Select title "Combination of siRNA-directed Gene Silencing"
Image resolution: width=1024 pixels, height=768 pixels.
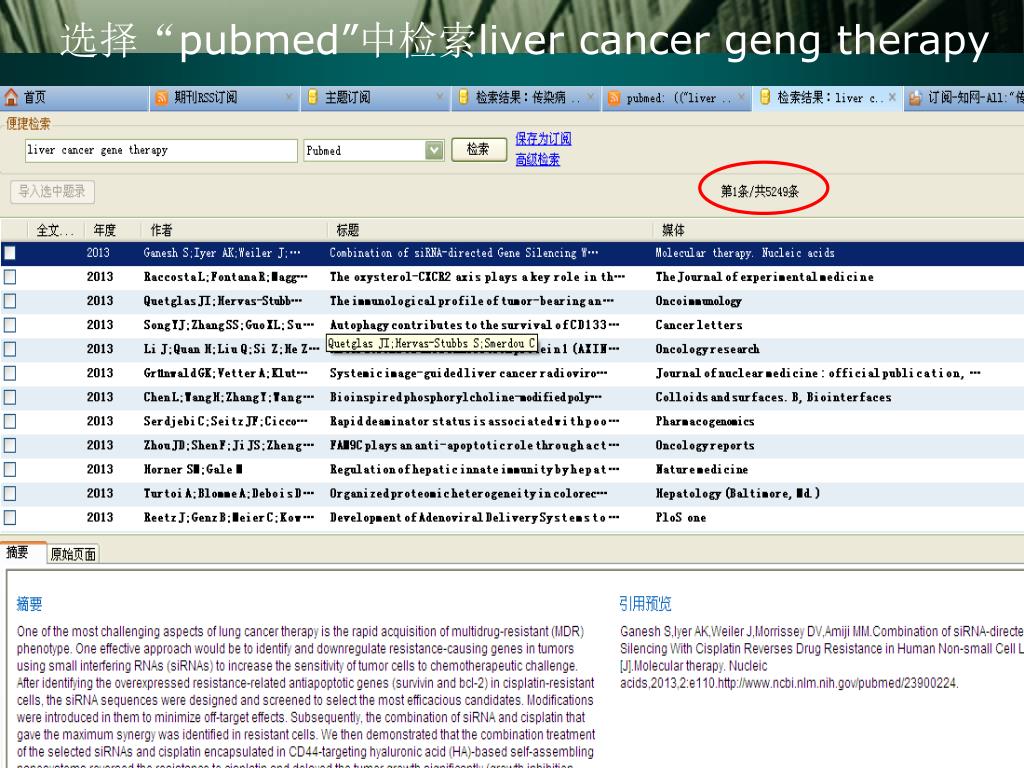464,253
